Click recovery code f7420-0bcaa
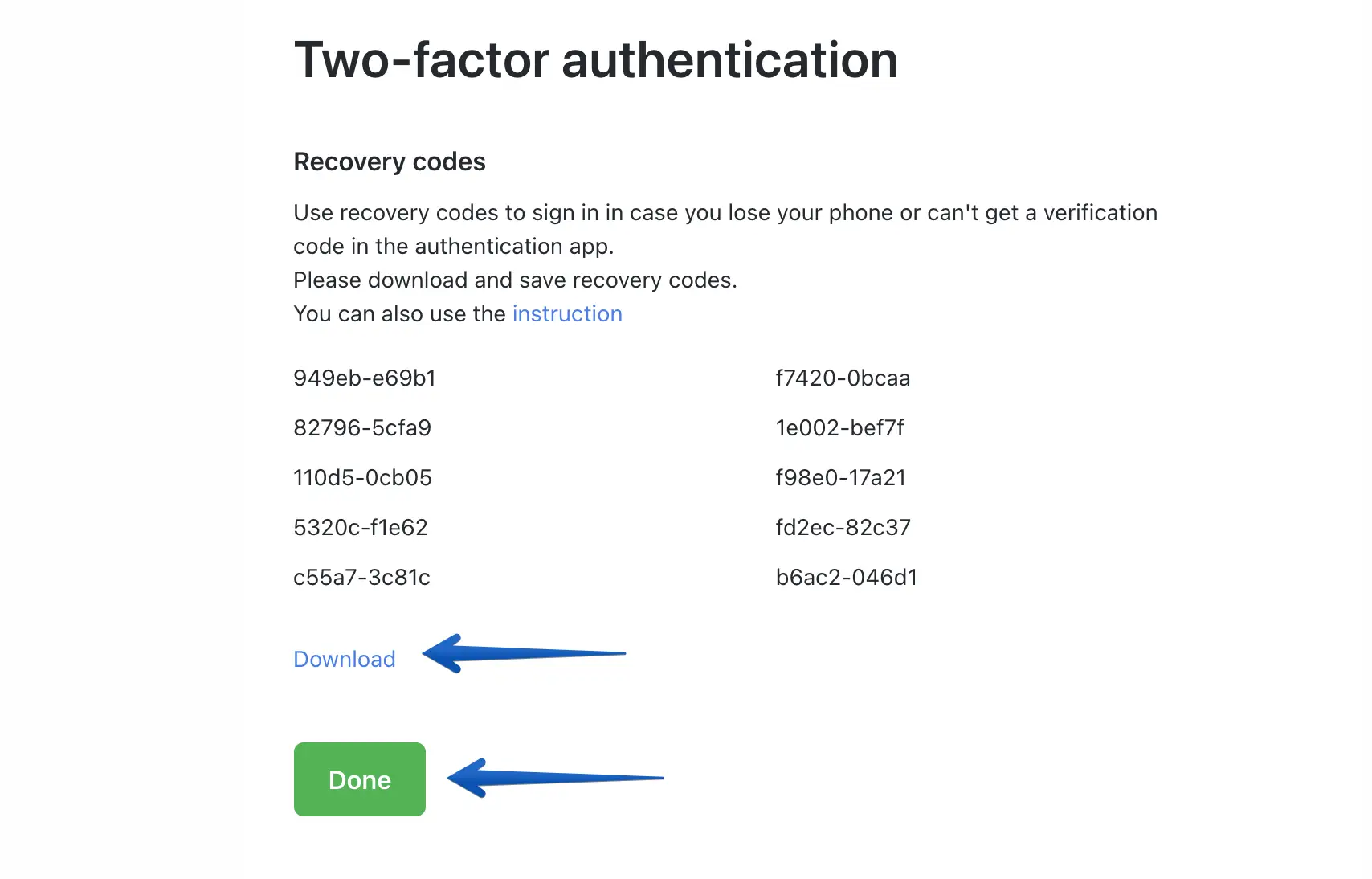1372x879 pixels. (x=843, y=378)
